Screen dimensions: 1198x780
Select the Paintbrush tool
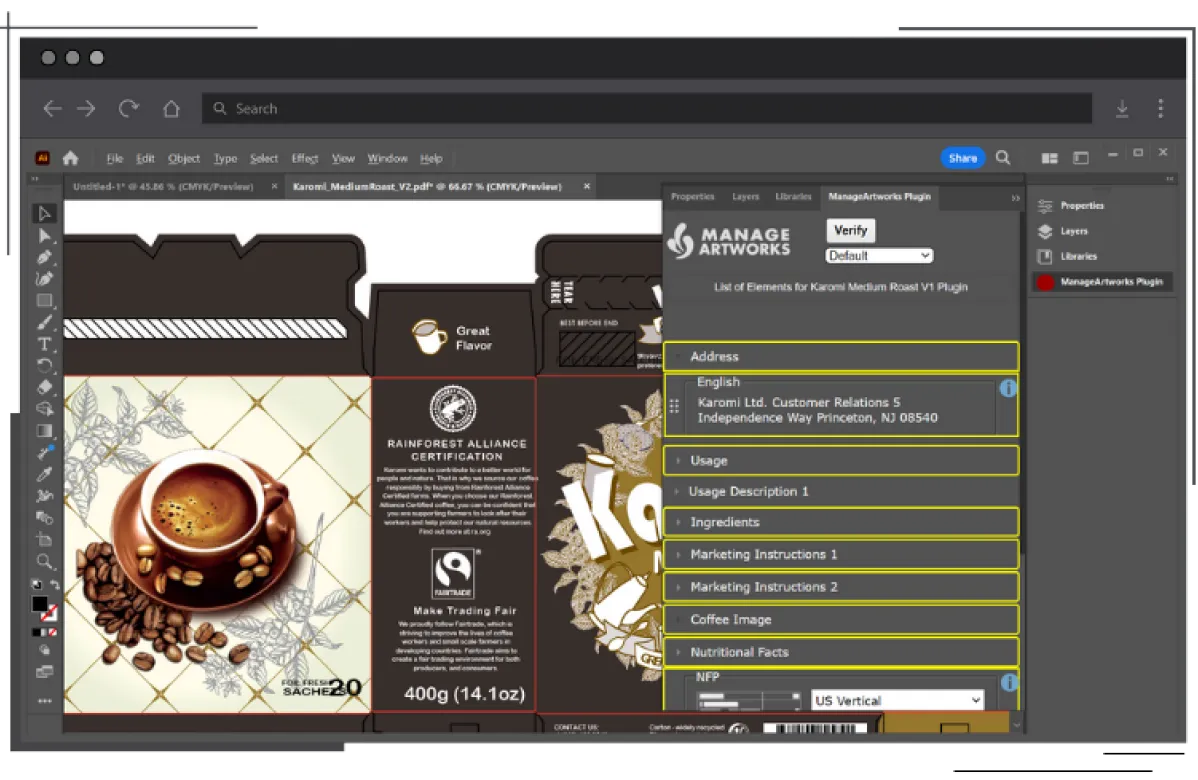click(x=44, y=322)
